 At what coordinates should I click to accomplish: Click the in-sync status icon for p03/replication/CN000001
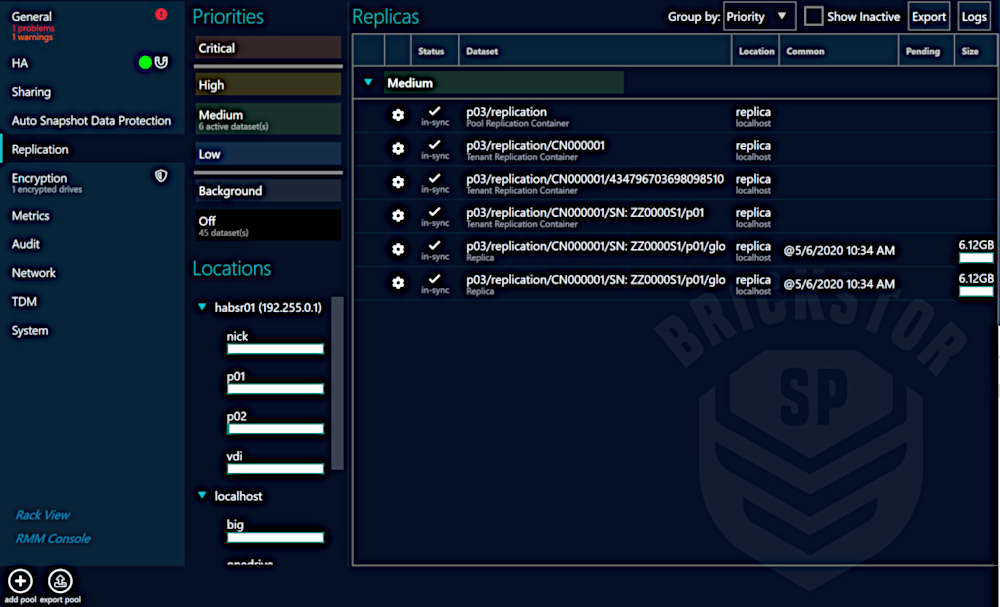435,149
